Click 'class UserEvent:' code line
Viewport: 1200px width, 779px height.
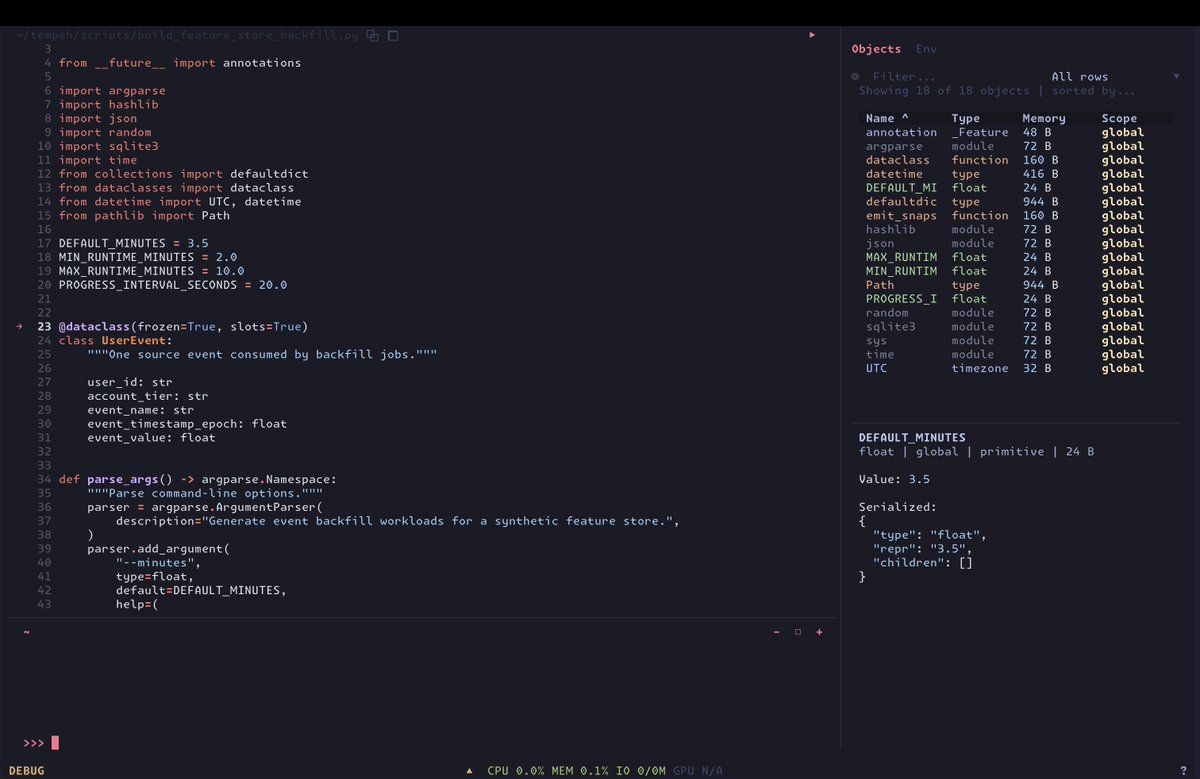pyautogui.click(x=116, y=341)
